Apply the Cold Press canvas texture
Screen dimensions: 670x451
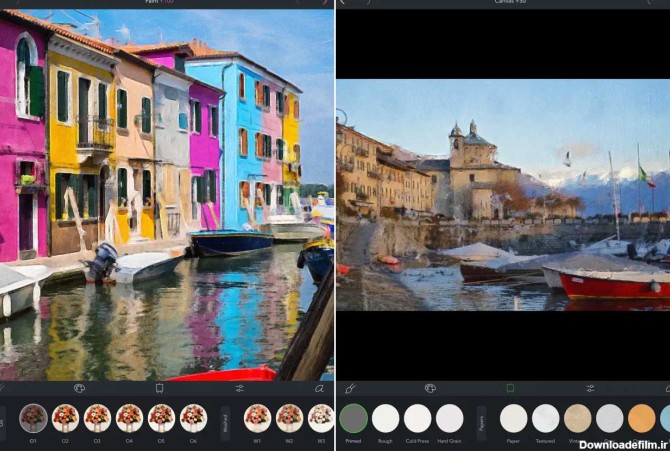coord(417,418)
